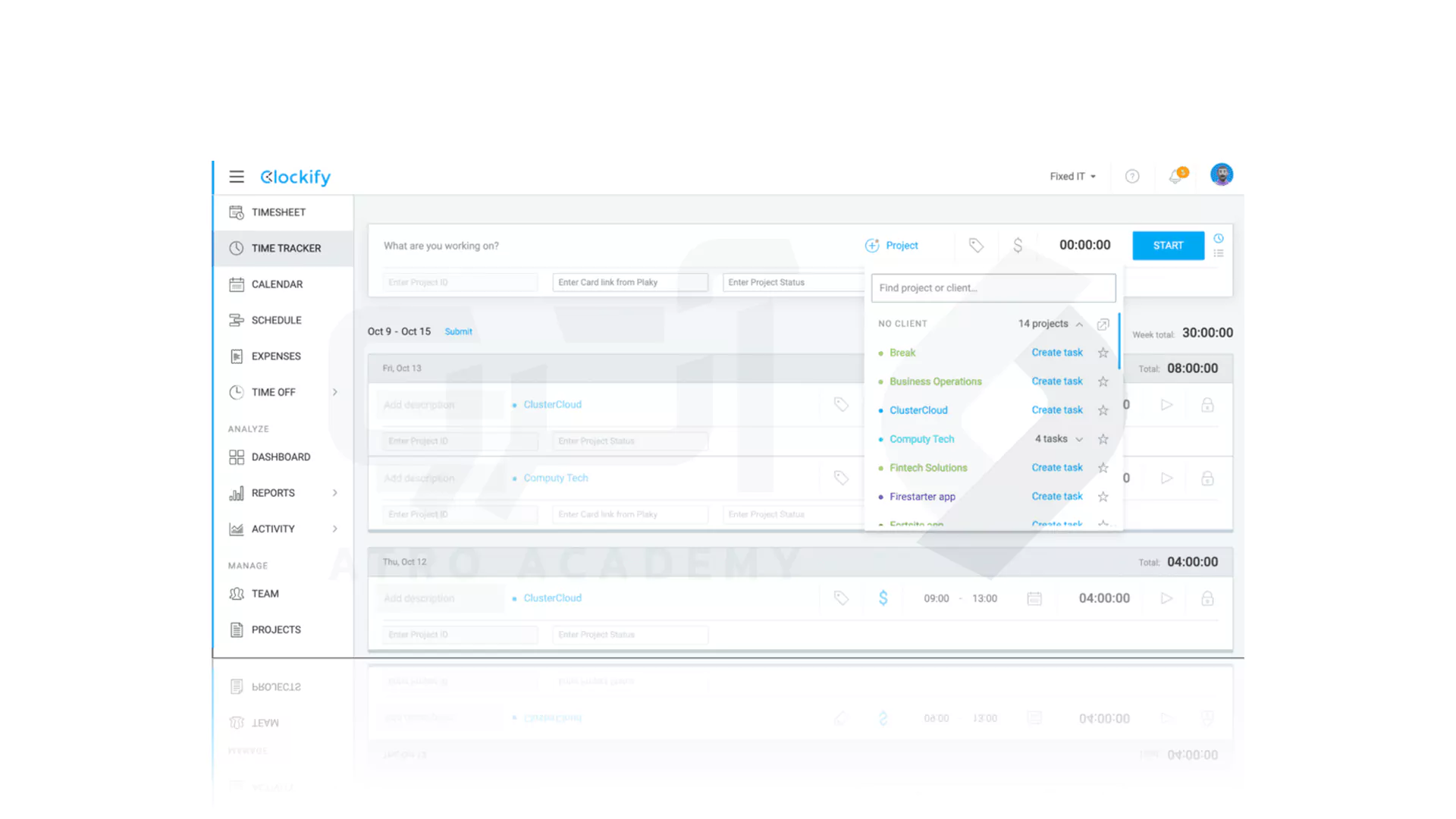Screen dimensions: 1456x819
Task: Open the calendar icon on Thu Oct 12 entry
Action: tap(1034, 598)
